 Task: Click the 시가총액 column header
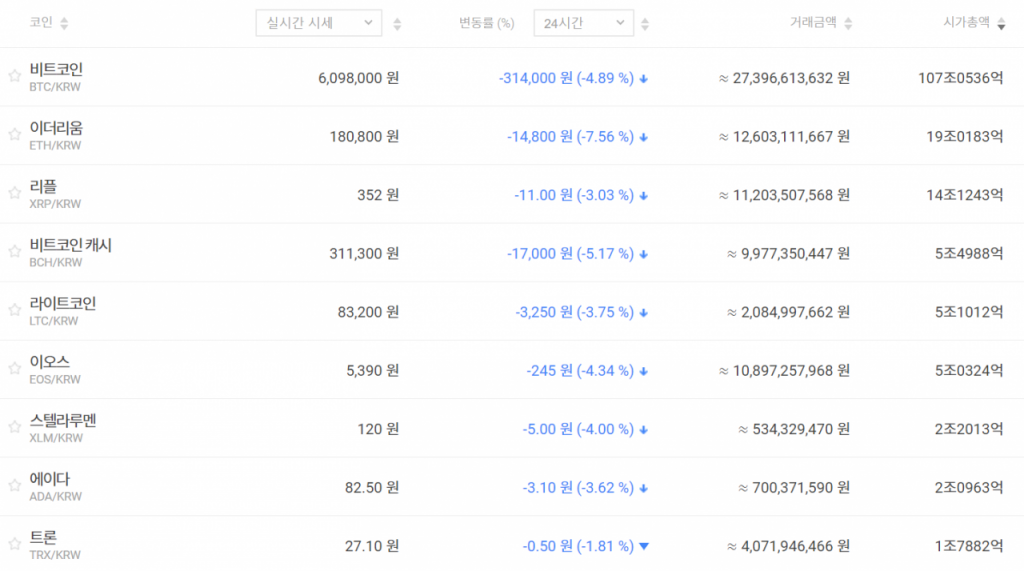click(x=967, y=22)
